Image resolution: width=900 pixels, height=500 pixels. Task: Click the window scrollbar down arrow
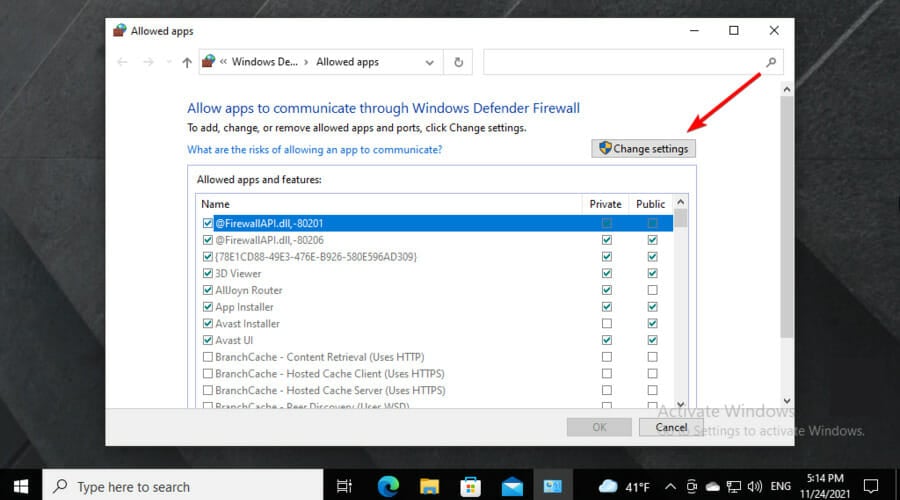[787, 401]
